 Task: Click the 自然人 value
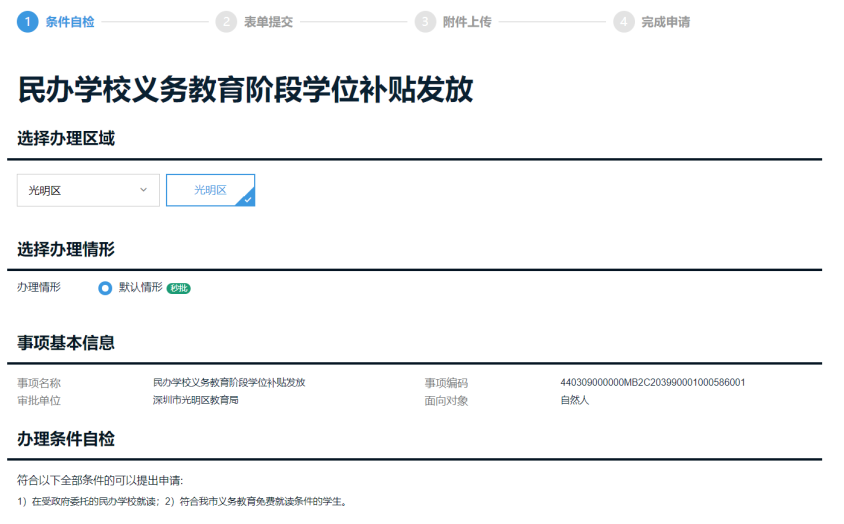575,400
